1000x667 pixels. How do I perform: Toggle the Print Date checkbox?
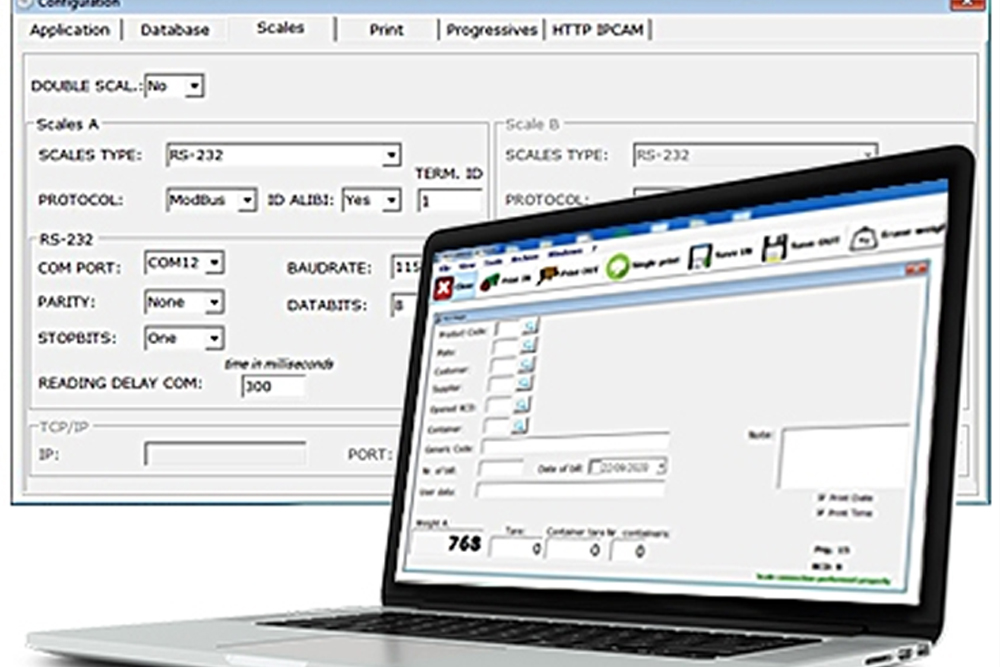click(x=822, y=497)
